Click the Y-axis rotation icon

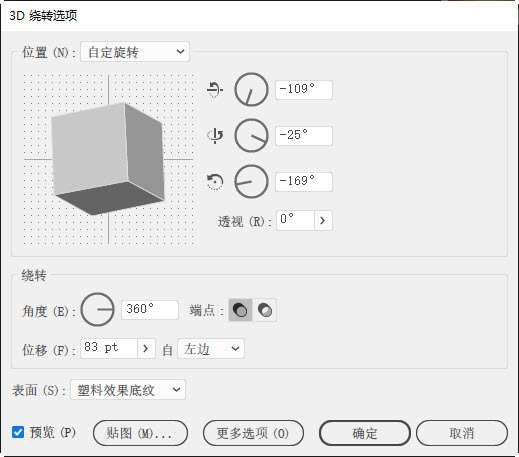point(215,135)
